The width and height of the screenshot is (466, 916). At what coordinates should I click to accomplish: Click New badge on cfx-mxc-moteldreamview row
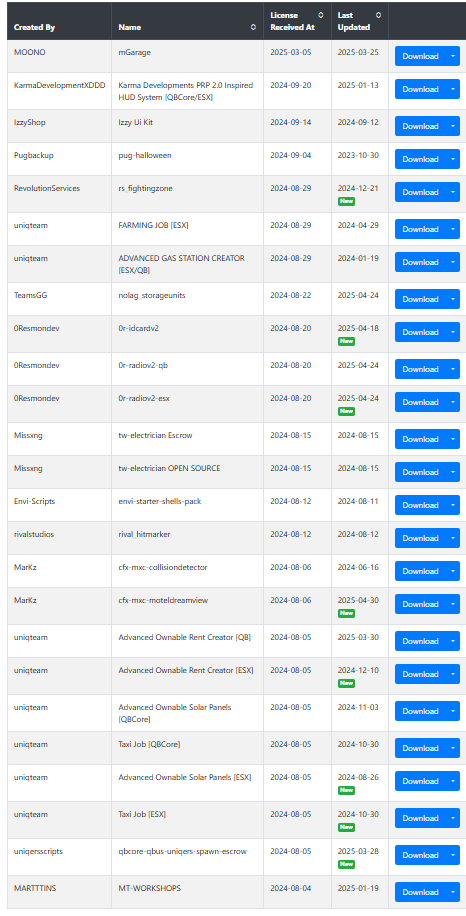[x=346, y=613]
